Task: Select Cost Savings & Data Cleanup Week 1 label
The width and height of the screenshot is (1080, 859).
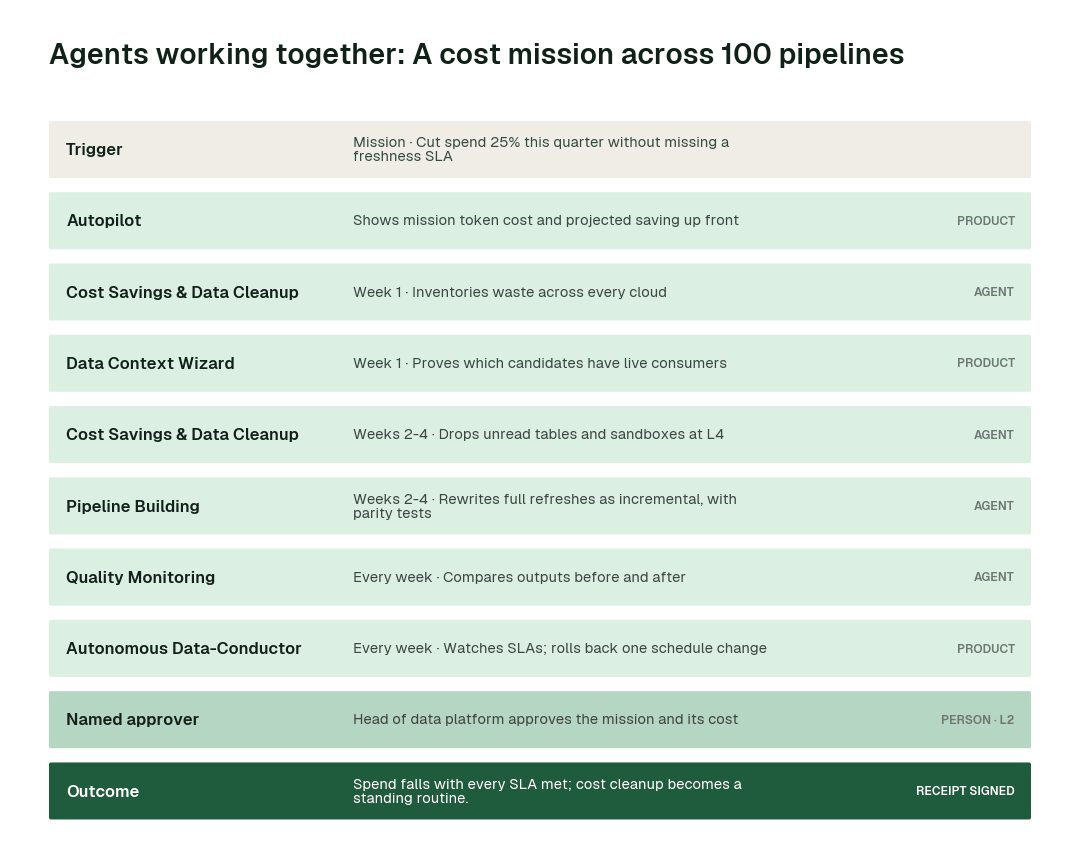Action: (x=183, y=292)
